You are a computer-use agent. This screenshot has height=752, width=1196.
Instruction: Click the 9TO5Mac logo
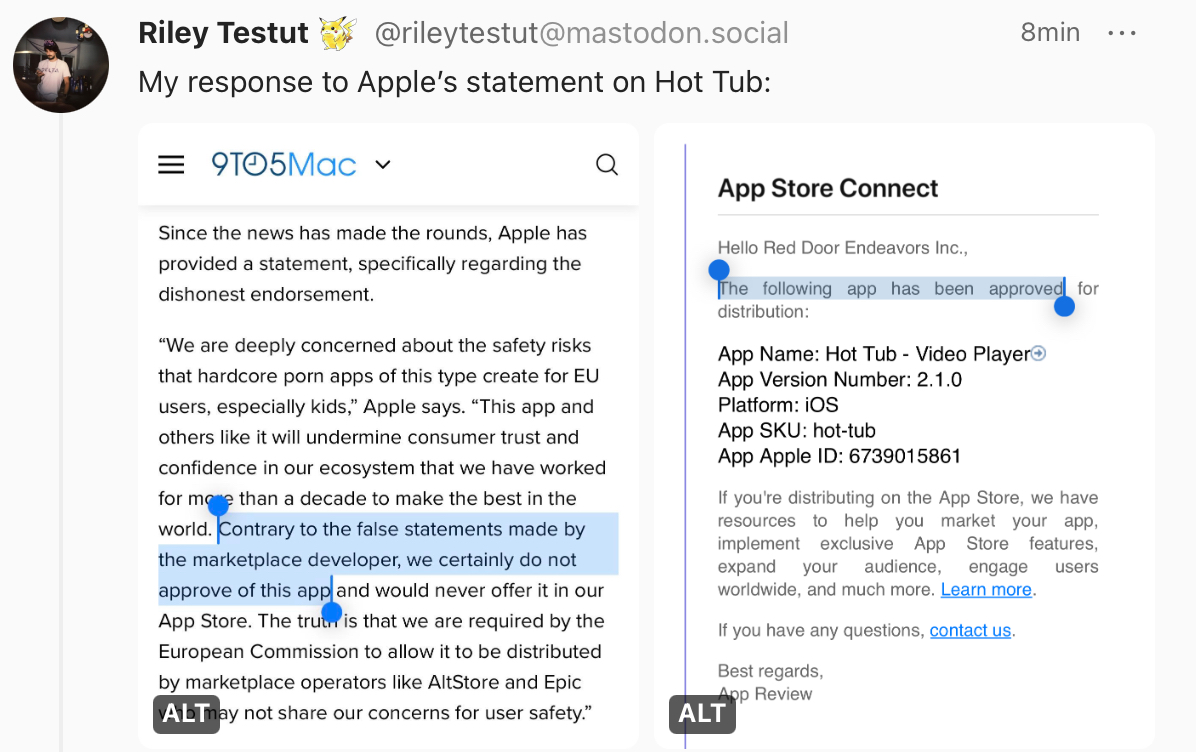(284, 165)
